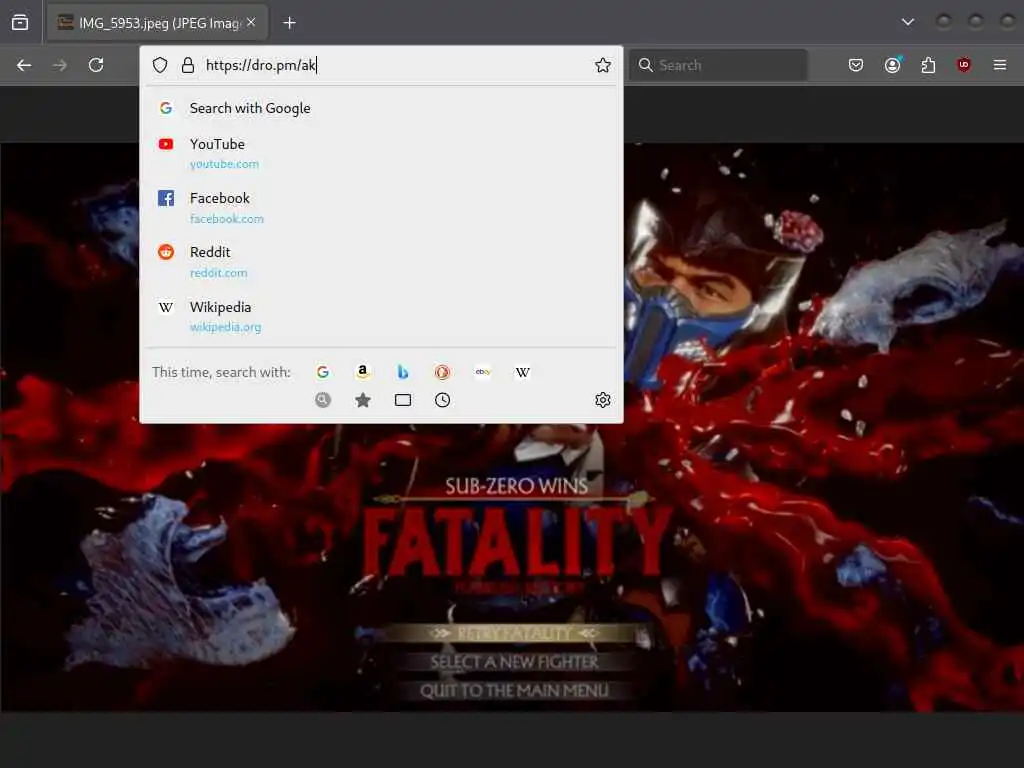Open the search magnifier in search bar
The height and width of the screenshot is (768, 1024).
point(645,65)
